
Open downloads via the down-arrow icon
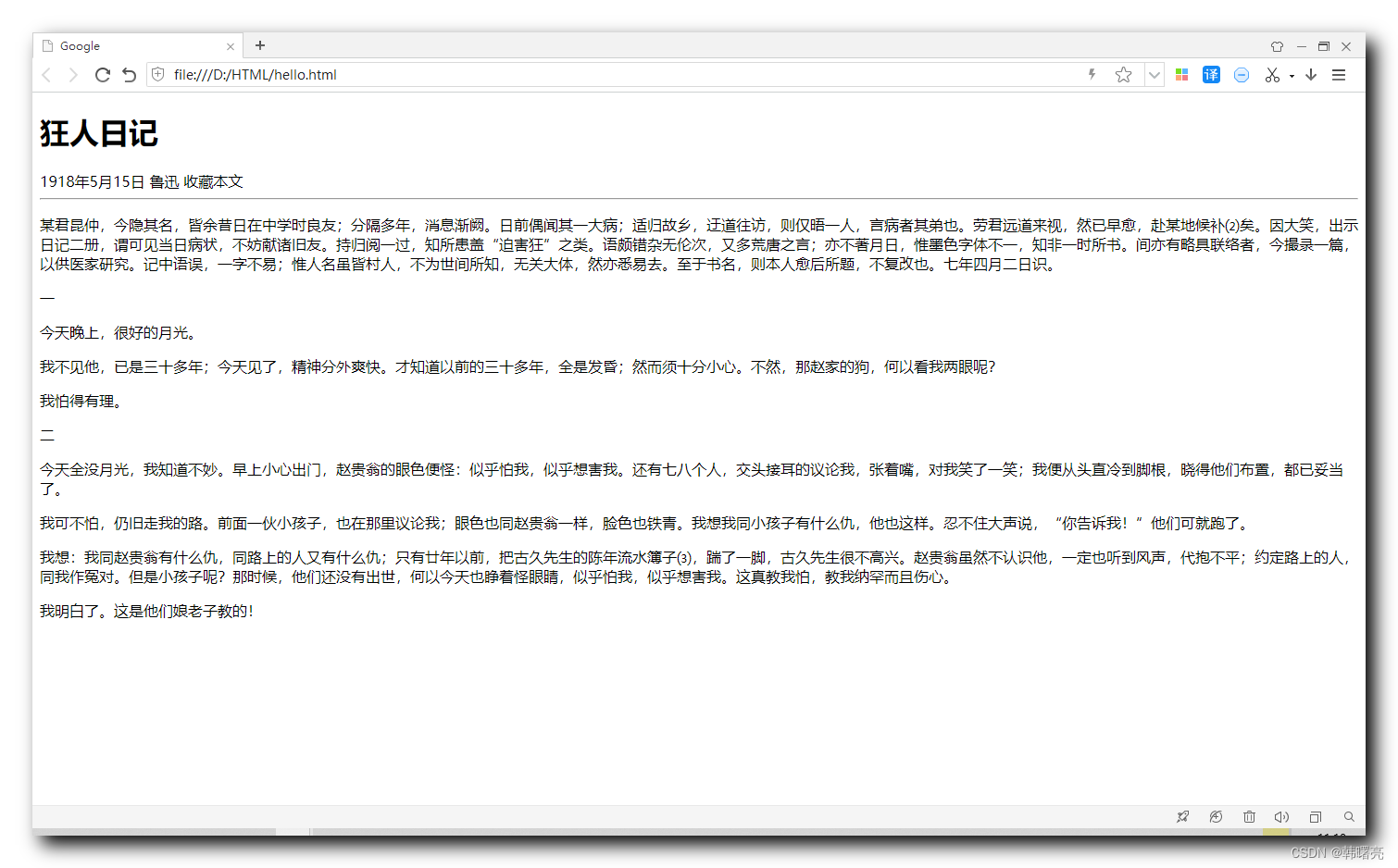pyautogui.click(x=1311, y=75)
